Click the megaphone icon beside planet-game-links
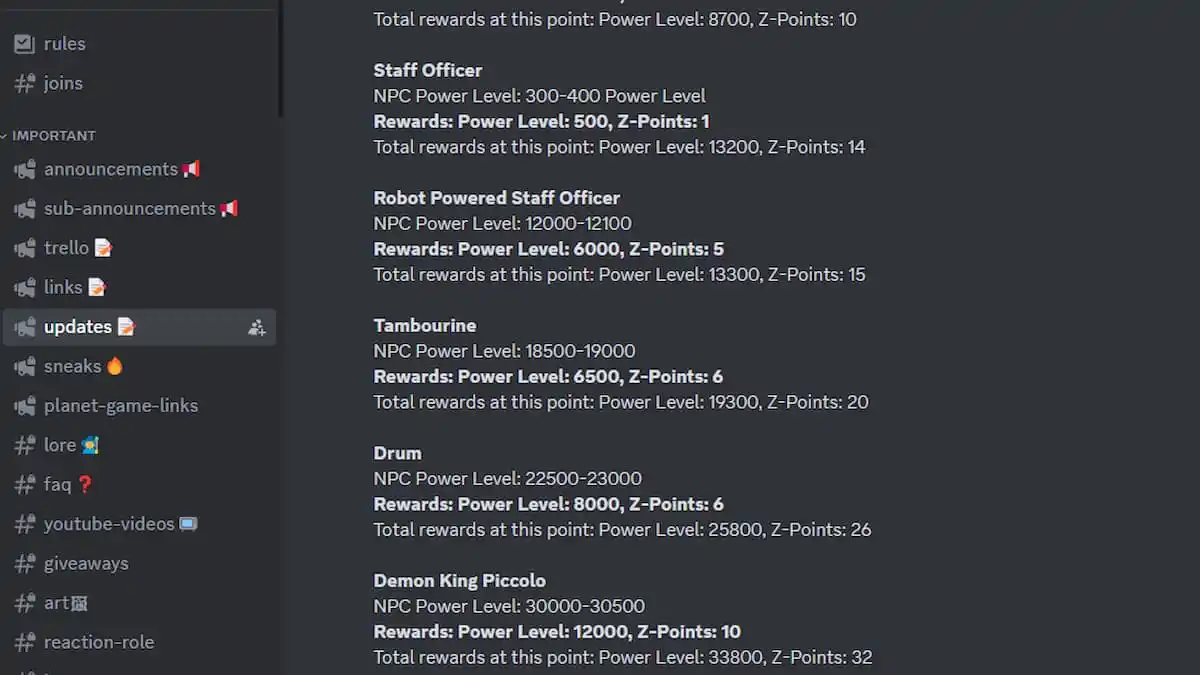1200x675 pixels. (x=24, y=406)
